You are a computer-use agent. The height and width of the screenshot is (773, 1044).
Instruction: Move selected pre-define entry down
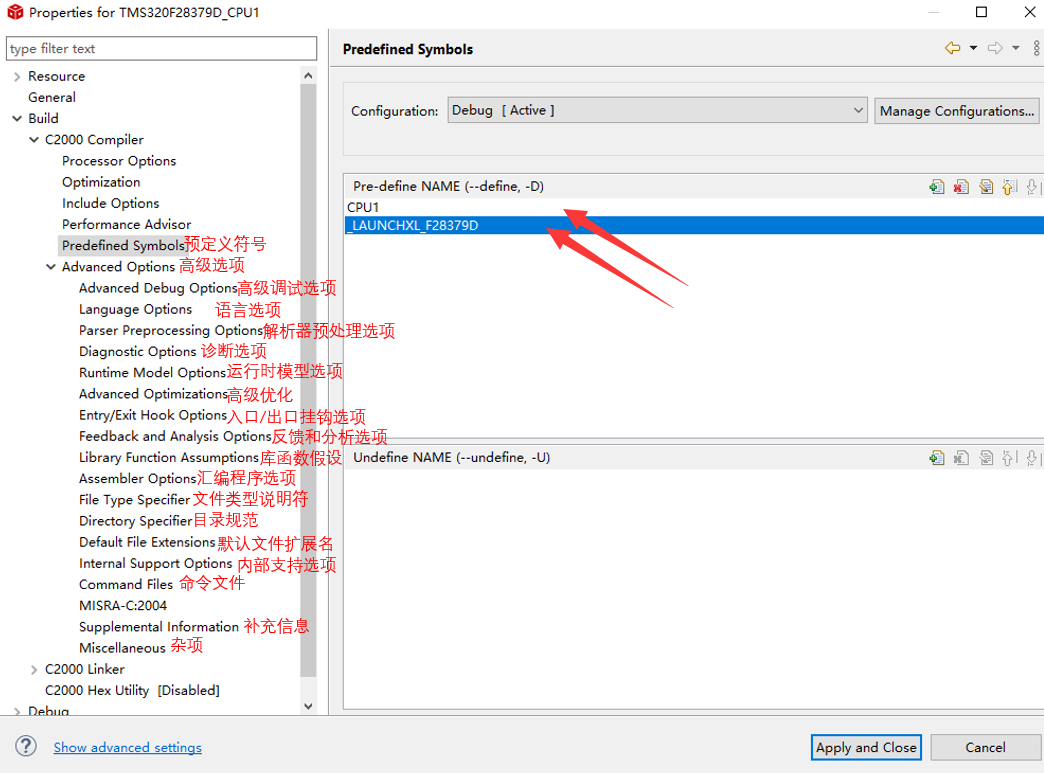[1032, 187]
